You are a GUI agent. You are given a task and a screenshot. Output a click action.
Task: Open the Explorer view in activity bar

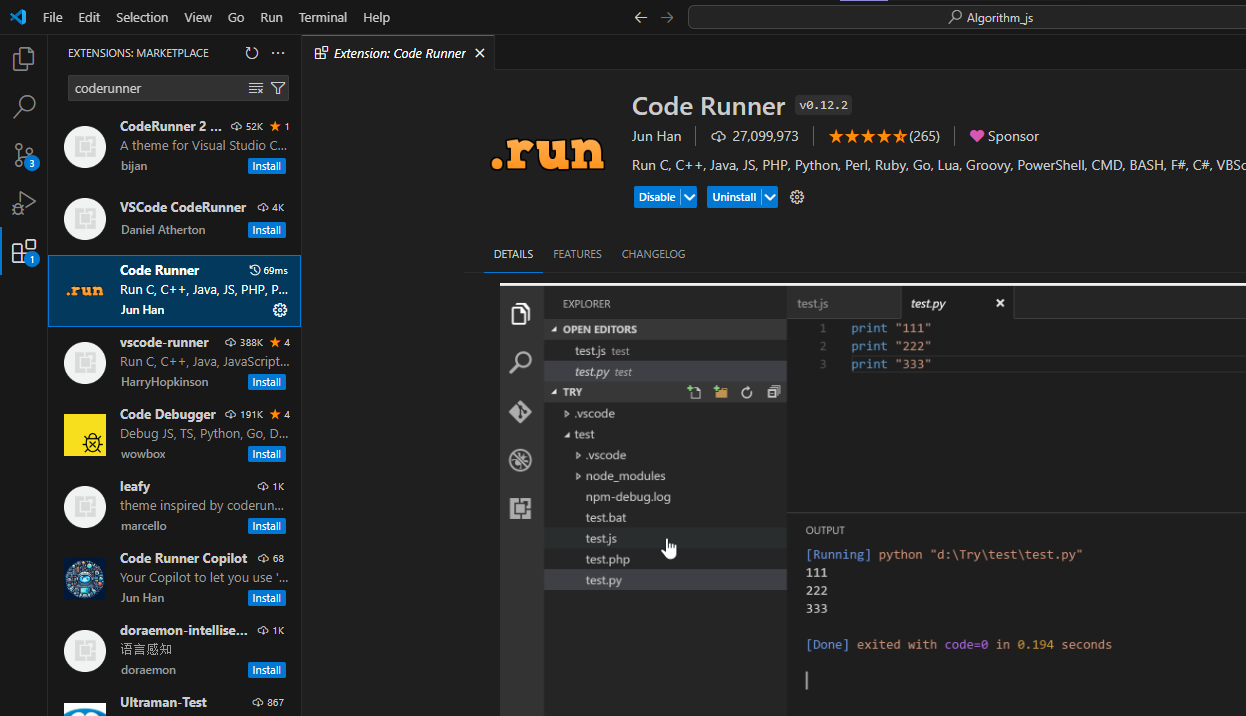coord(24,59)
